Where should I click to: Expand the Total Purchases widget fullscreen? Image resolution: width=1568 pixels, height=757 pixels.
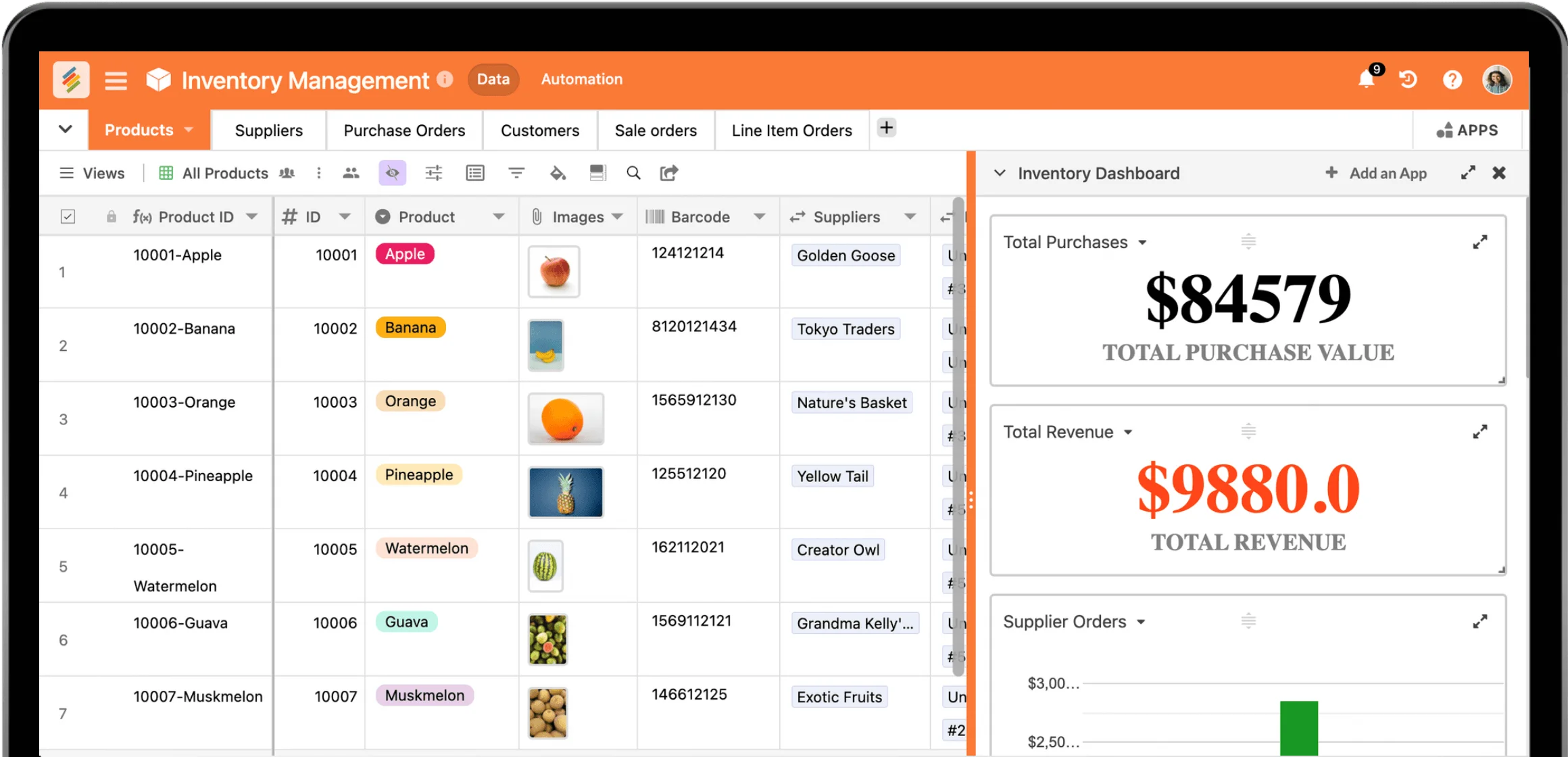pos(1480,242)
